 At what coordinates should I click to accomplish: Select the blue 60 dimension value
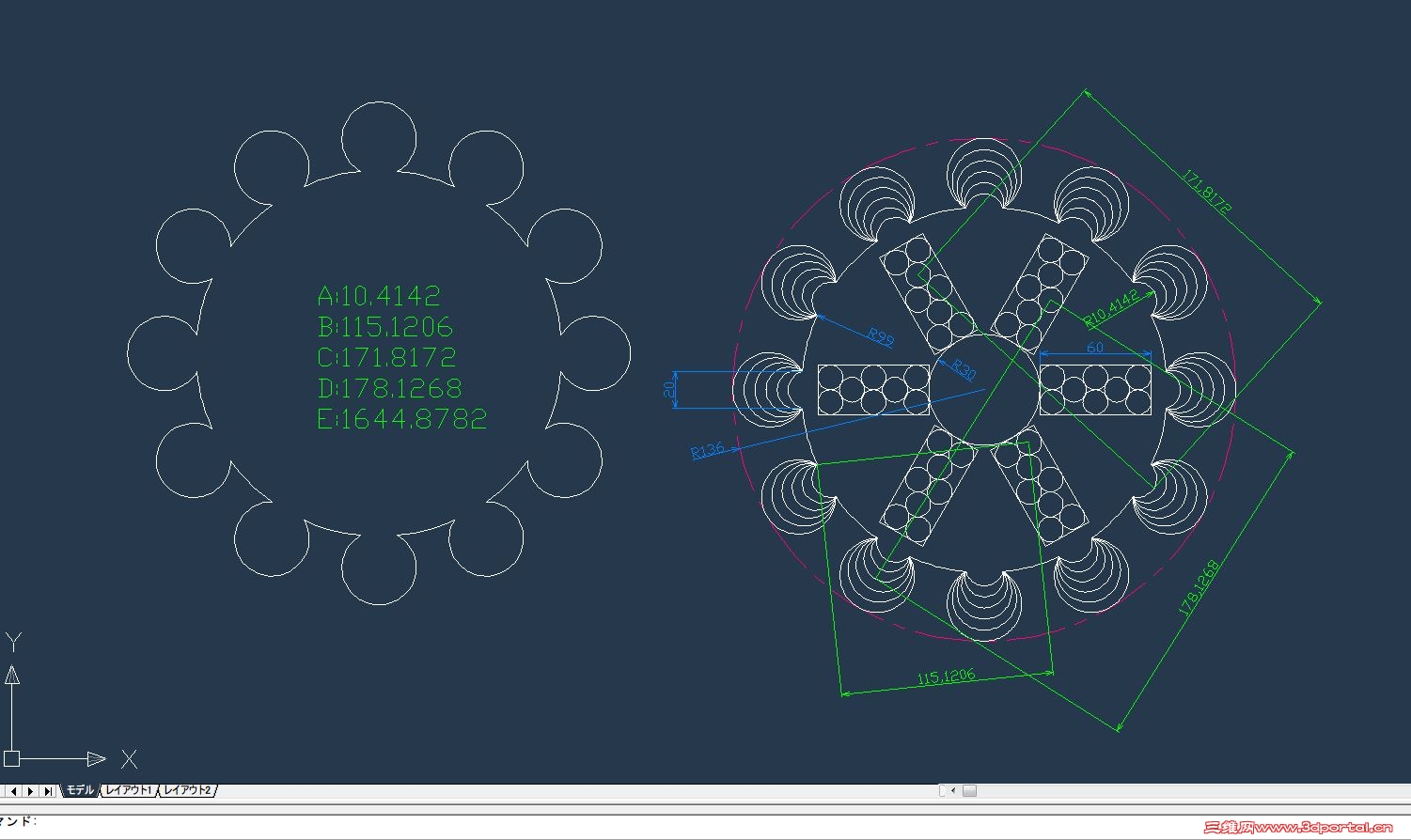1095,348
